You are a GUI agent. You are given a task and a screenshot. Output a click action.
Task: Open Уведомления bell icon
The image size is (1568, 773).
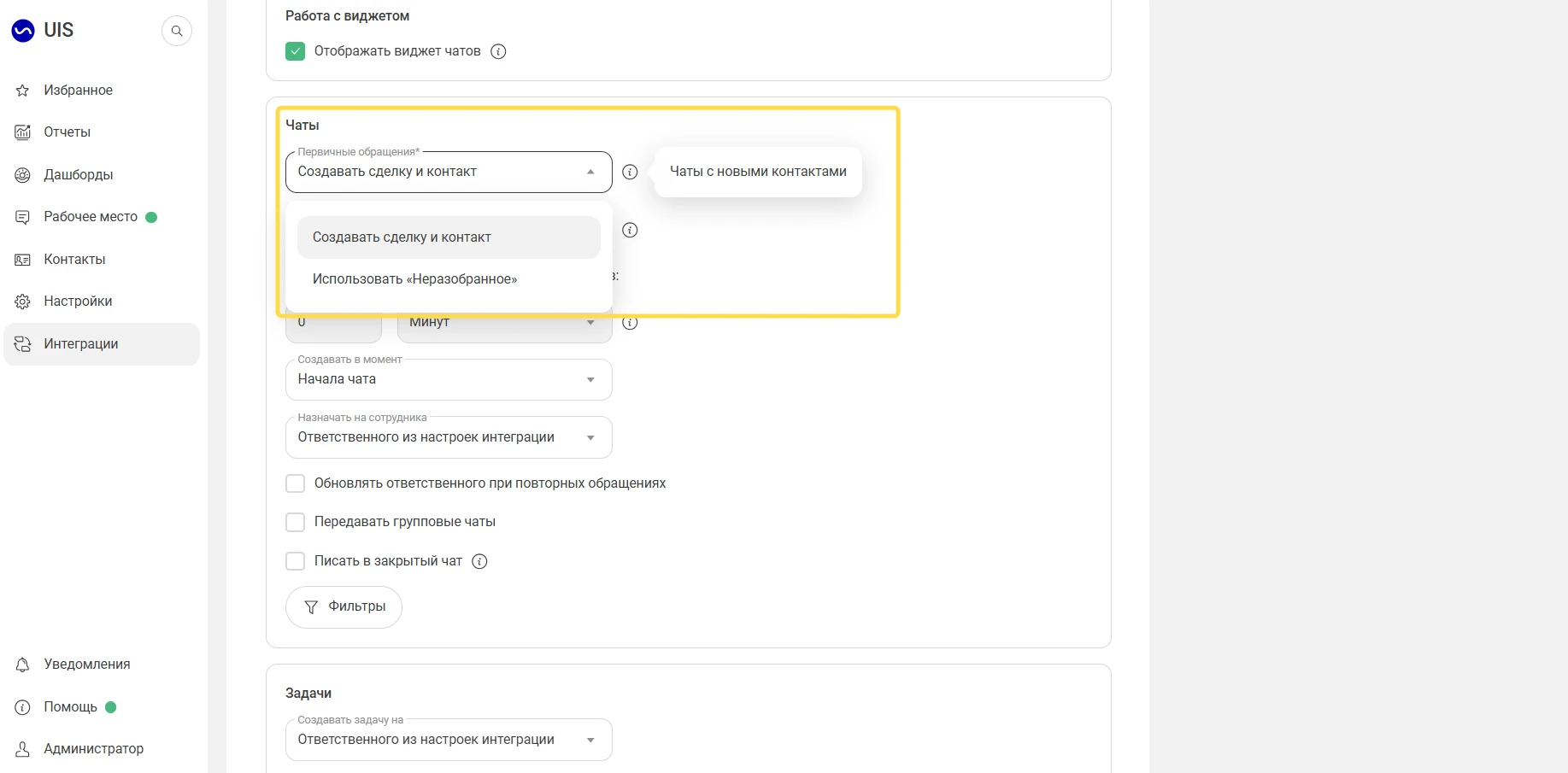coord(23,665)
